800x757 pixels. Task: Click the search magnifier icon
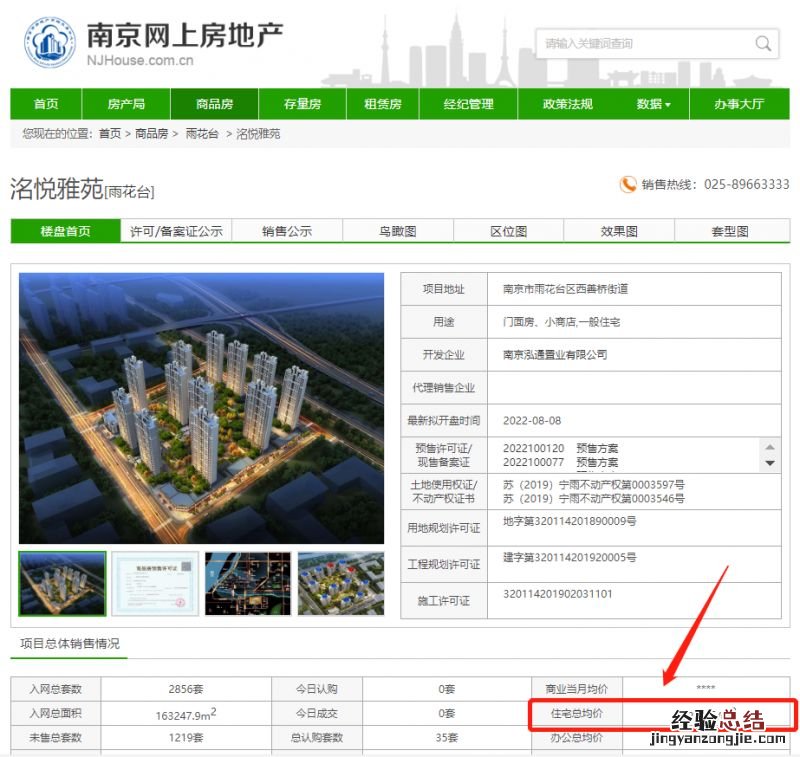click(x=763, y=44)
